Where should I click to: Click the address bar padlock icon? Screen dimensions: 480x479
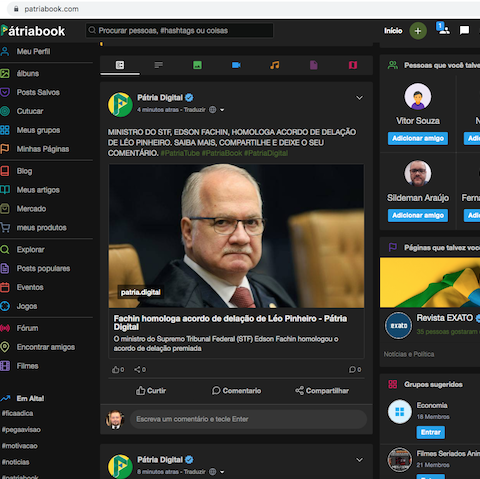(x=16, y=9)
